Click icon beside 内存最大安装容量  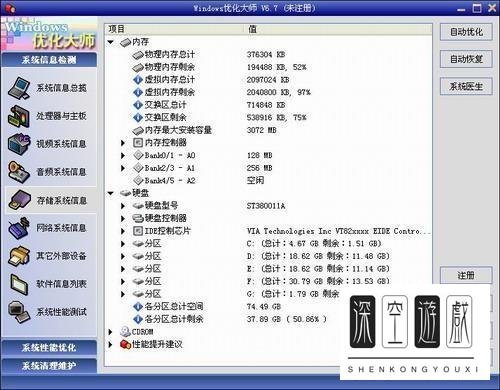(138, 130)
